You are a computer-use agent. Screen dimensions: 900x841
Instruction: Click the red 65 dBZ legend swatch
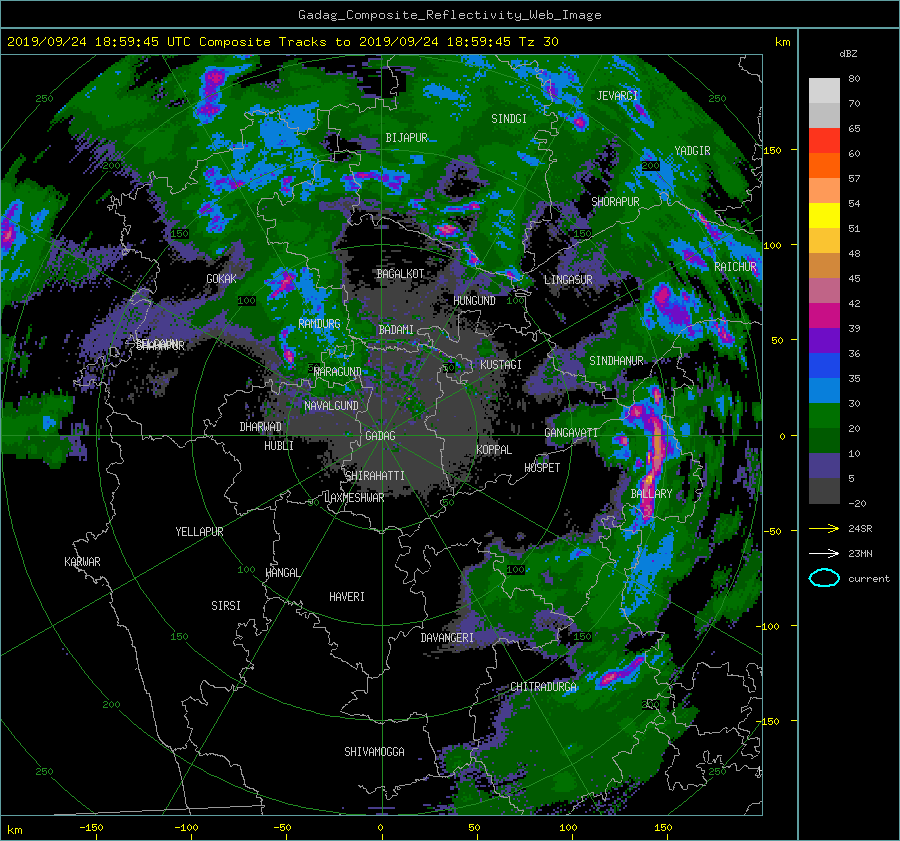click(824, 141)
